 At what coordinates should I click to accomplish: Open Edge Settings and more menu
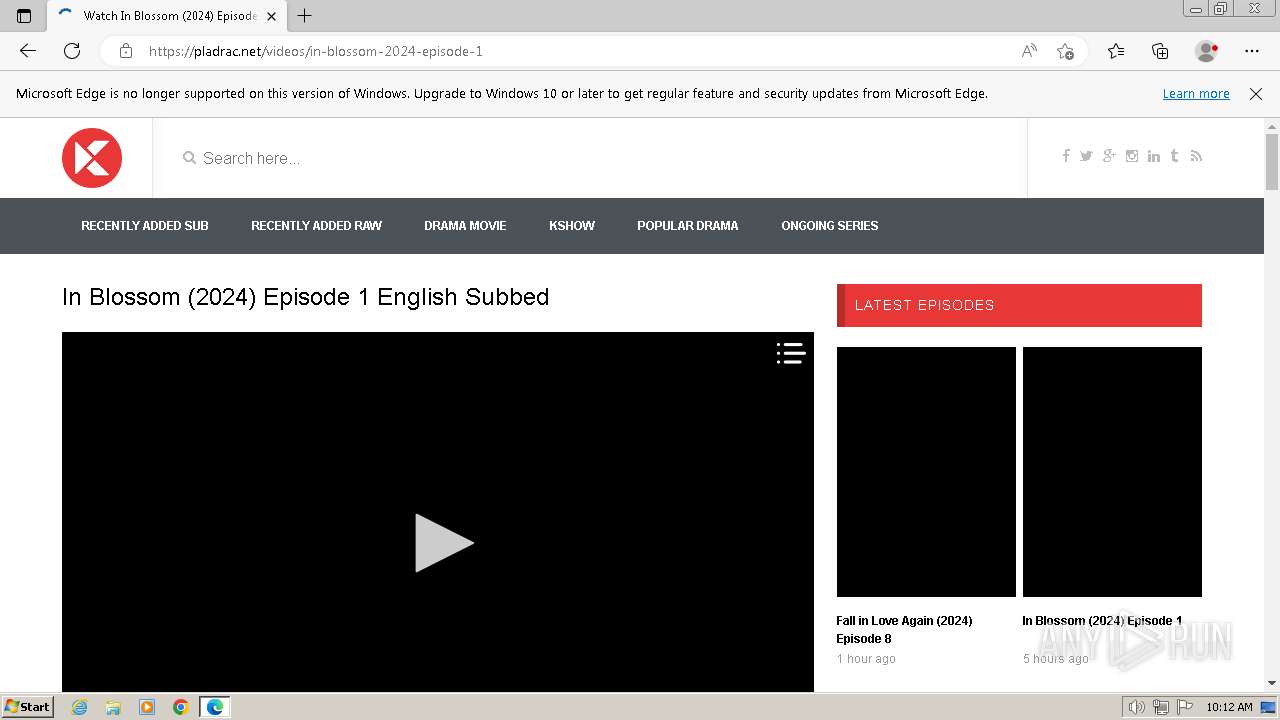[1252, 51]
